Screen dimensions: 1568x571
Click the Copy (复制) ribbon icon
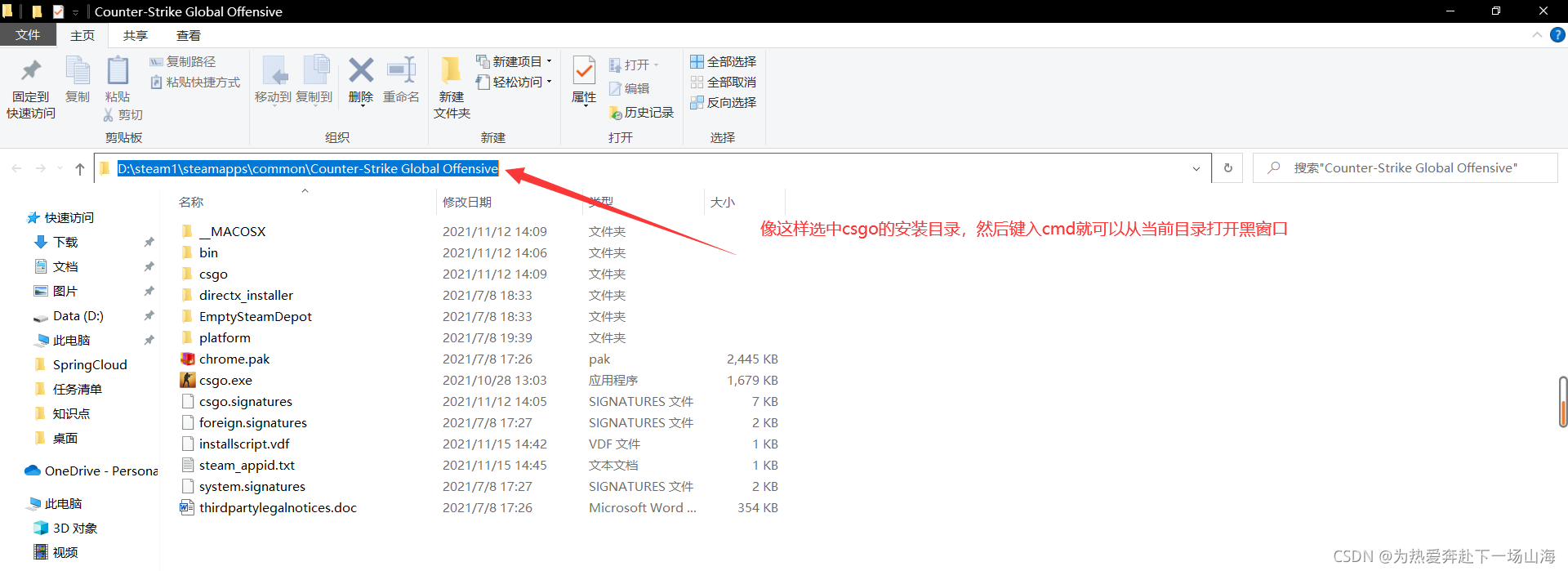pos(78,72)
